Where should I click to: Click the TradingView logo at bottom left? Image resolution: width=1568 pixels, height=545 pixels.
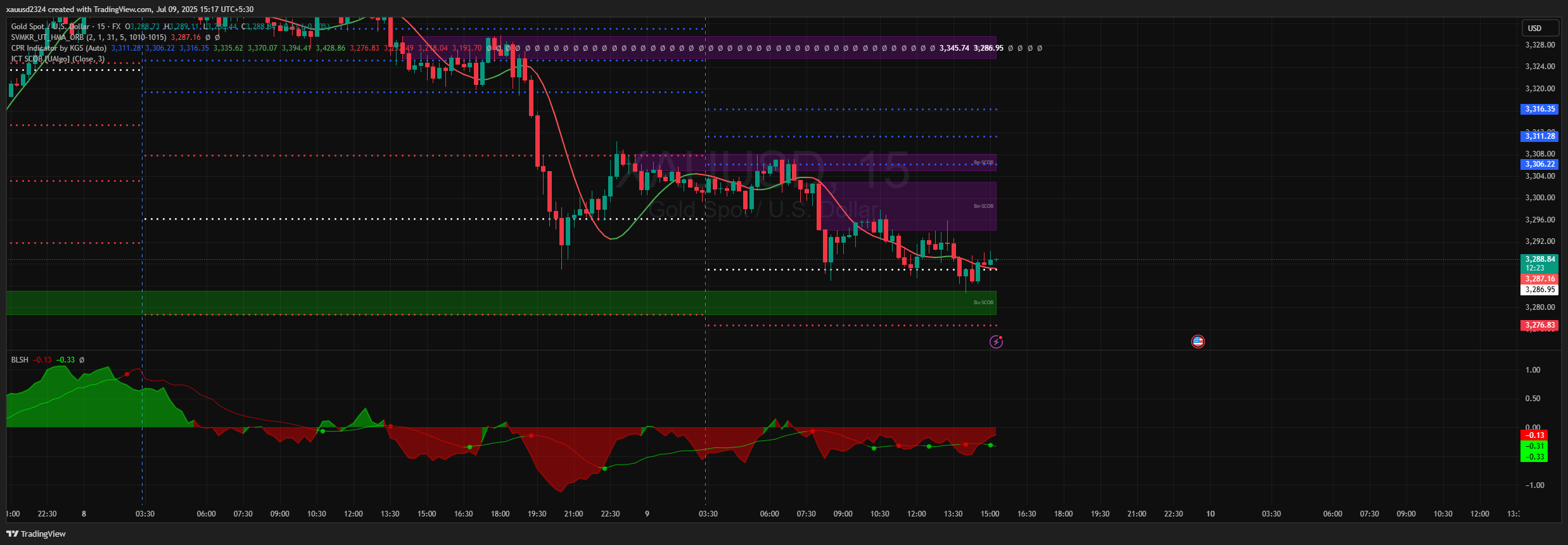pos(36,534)
